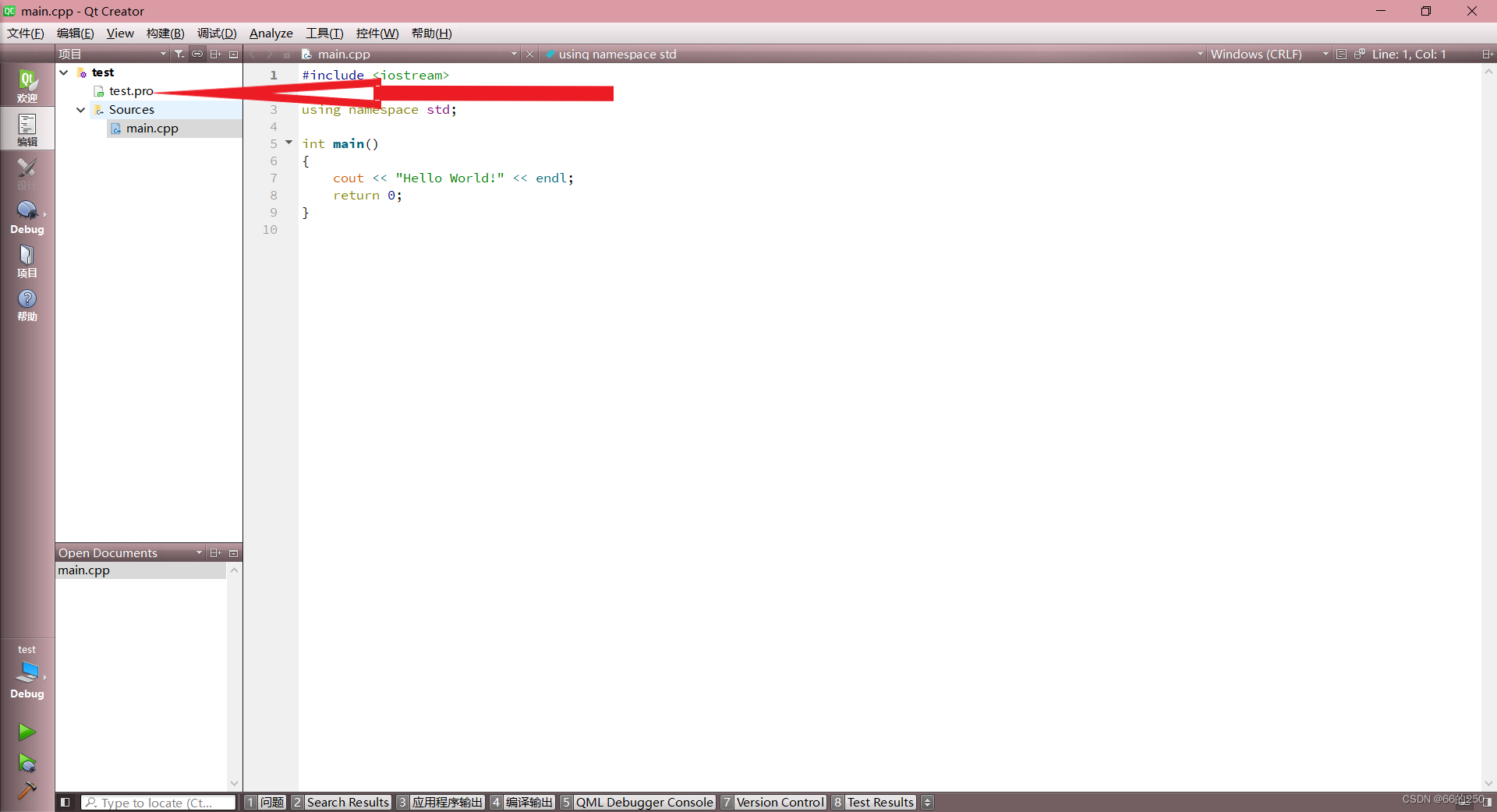
Task: Toggle the left sidebar visibility icon
Action: 65,802
